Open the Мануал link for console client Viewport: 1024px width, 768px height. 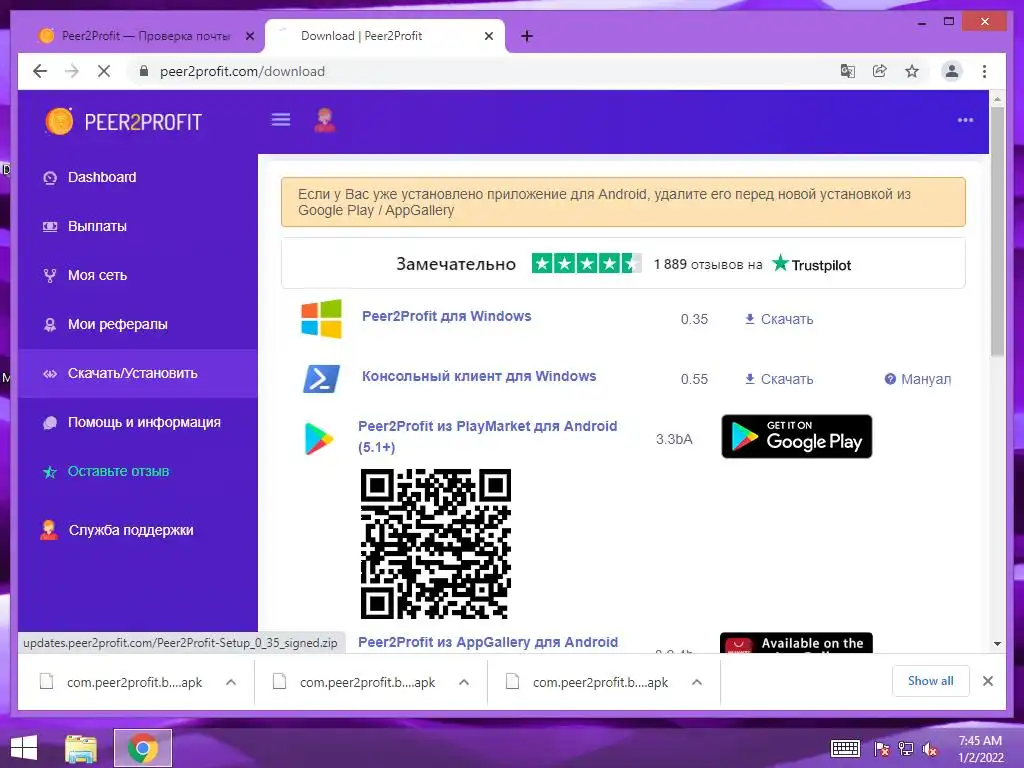918,379
